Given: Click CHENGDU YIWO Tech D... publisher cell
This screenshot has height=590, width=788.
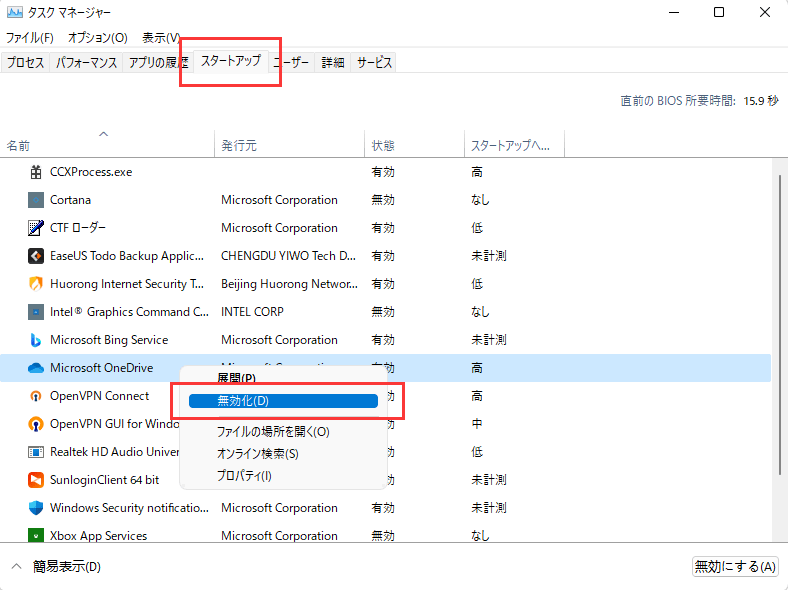Looking at the screenshot, I should click(x=288, y=256).
